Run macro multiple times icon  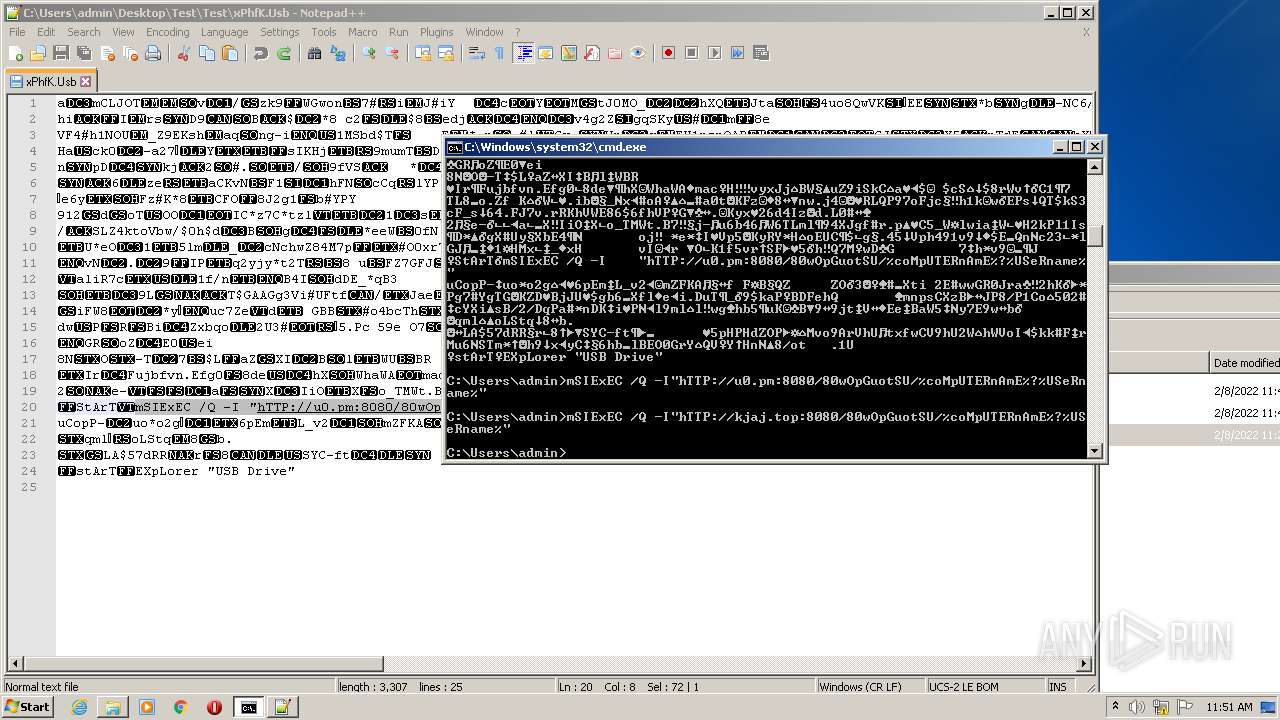click(x=737, y=53)
